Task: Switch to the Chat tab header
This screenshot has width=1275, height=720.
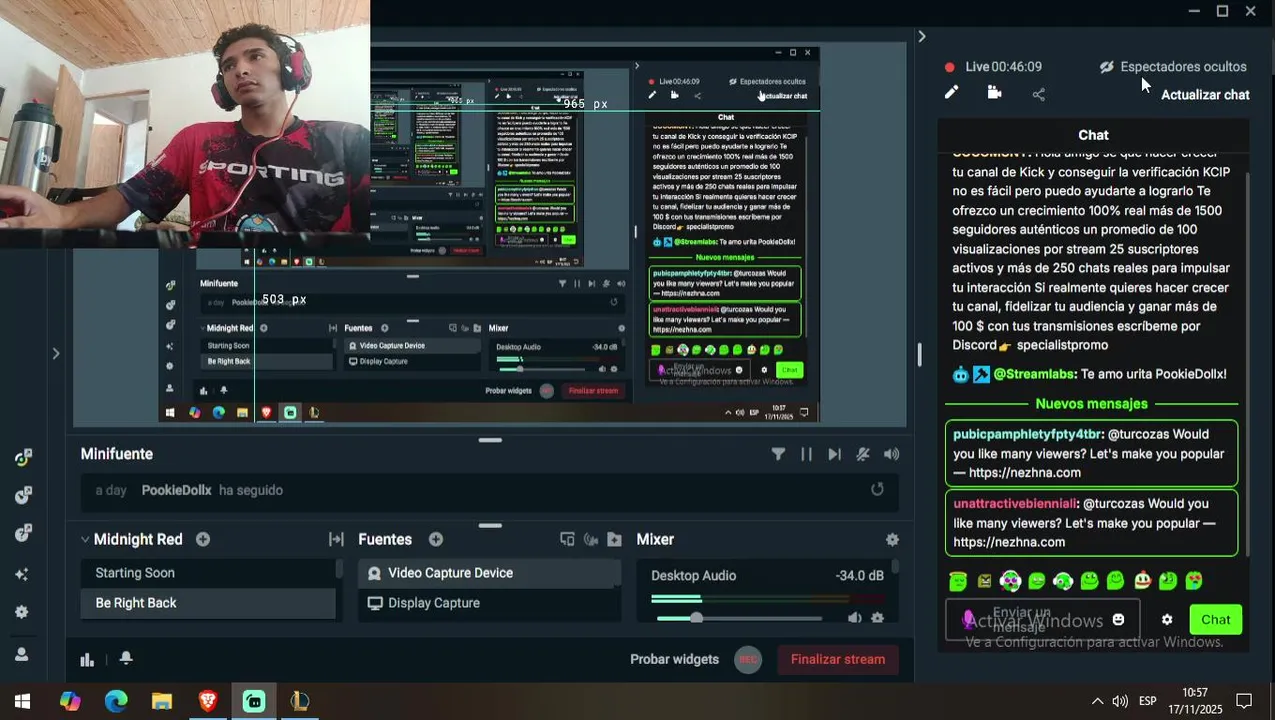Action: pos(1093,135)
